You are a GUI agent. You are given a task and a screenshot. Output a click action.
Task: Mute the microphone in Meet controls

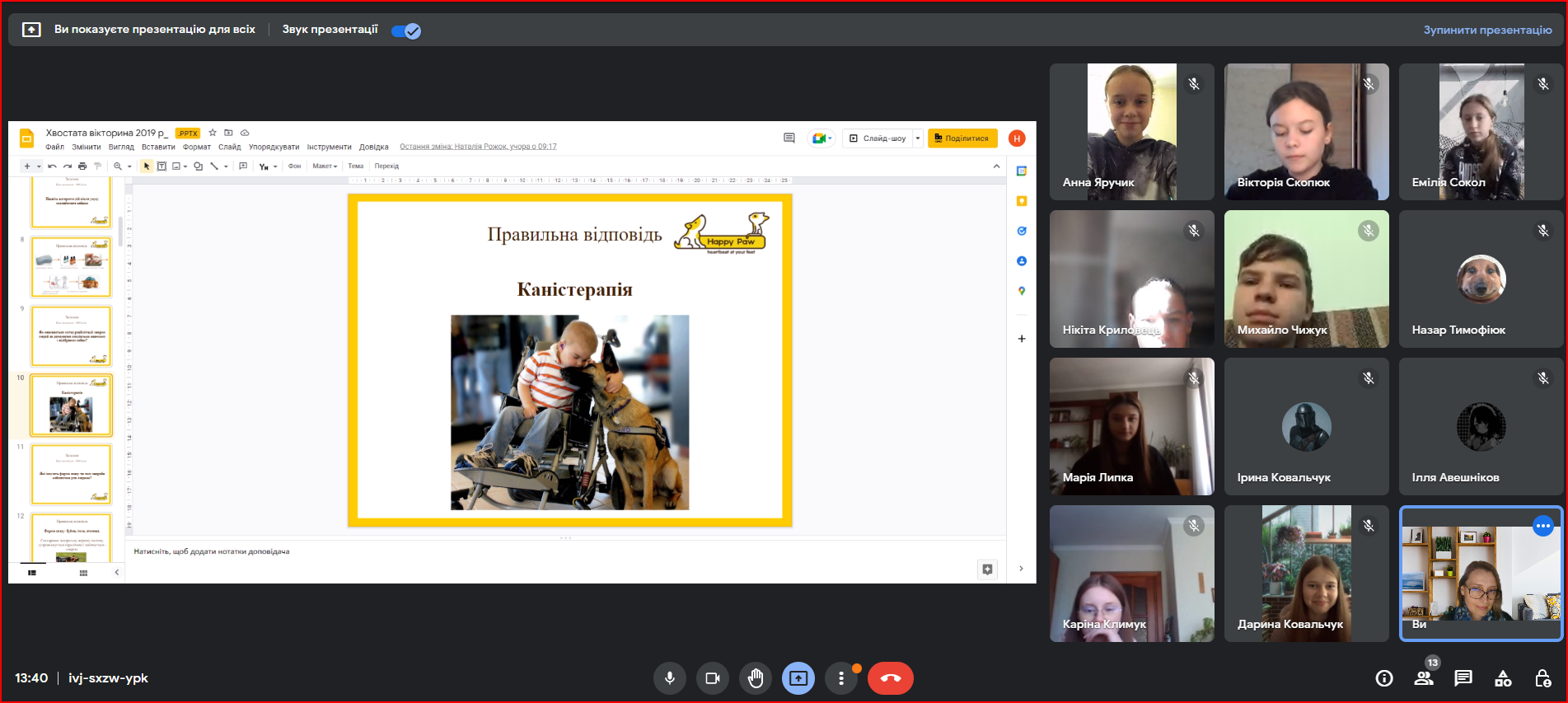[x=670, y=678]
